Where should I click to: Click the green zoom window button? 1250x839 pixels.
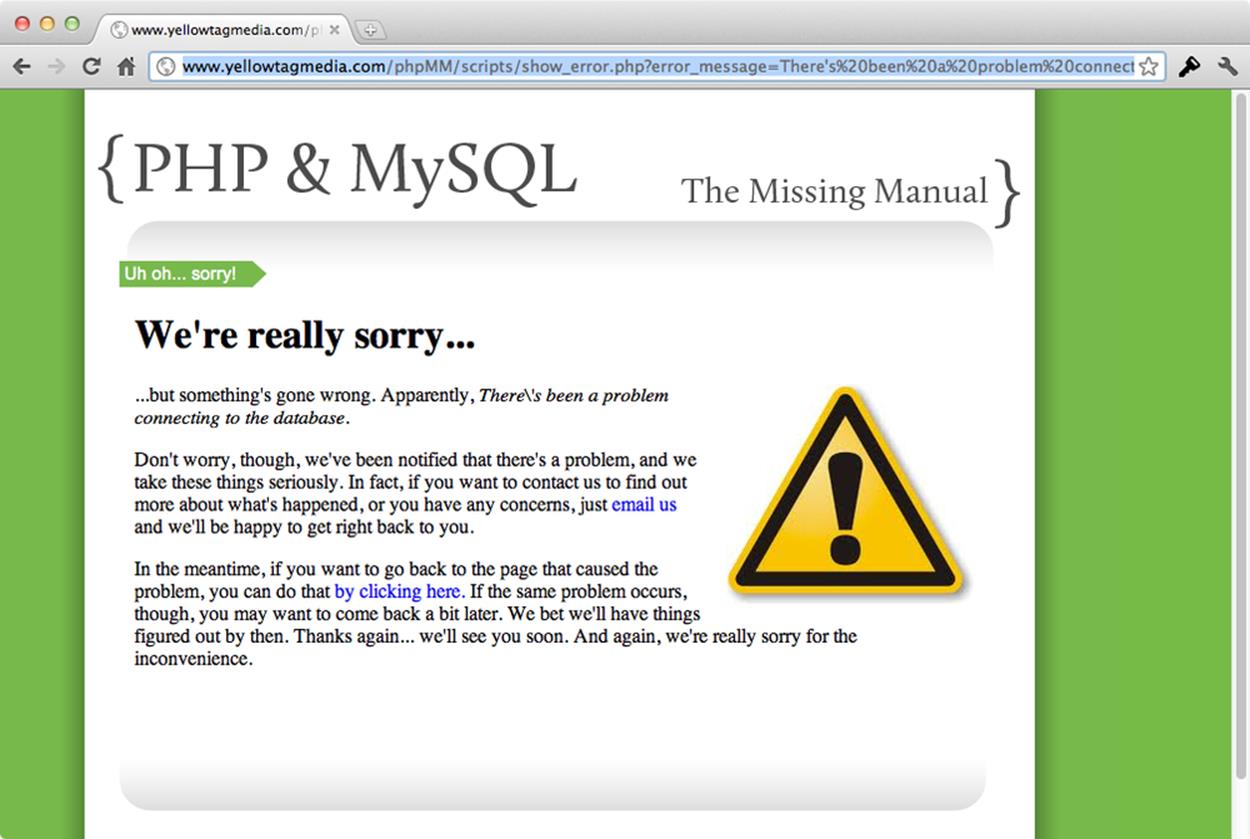pos(72,24)
